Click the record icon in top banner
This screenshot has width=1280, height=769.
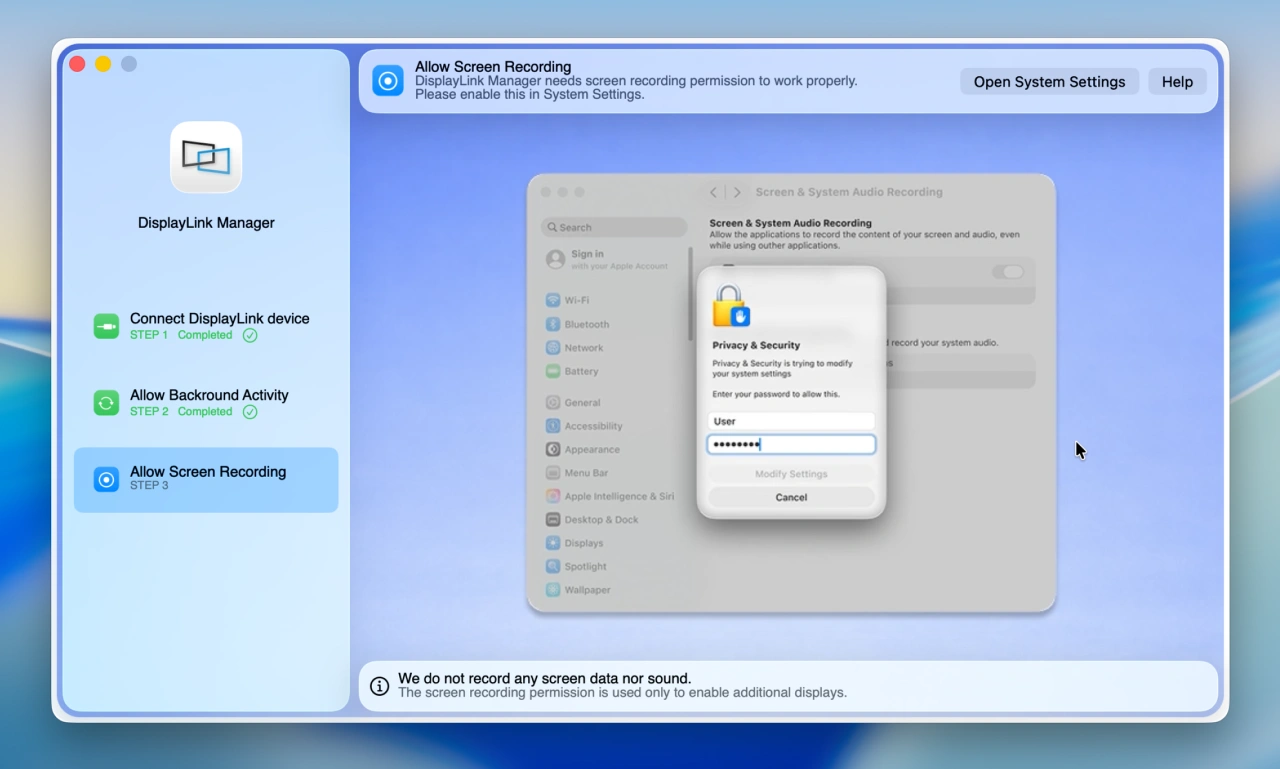point(388,81)
